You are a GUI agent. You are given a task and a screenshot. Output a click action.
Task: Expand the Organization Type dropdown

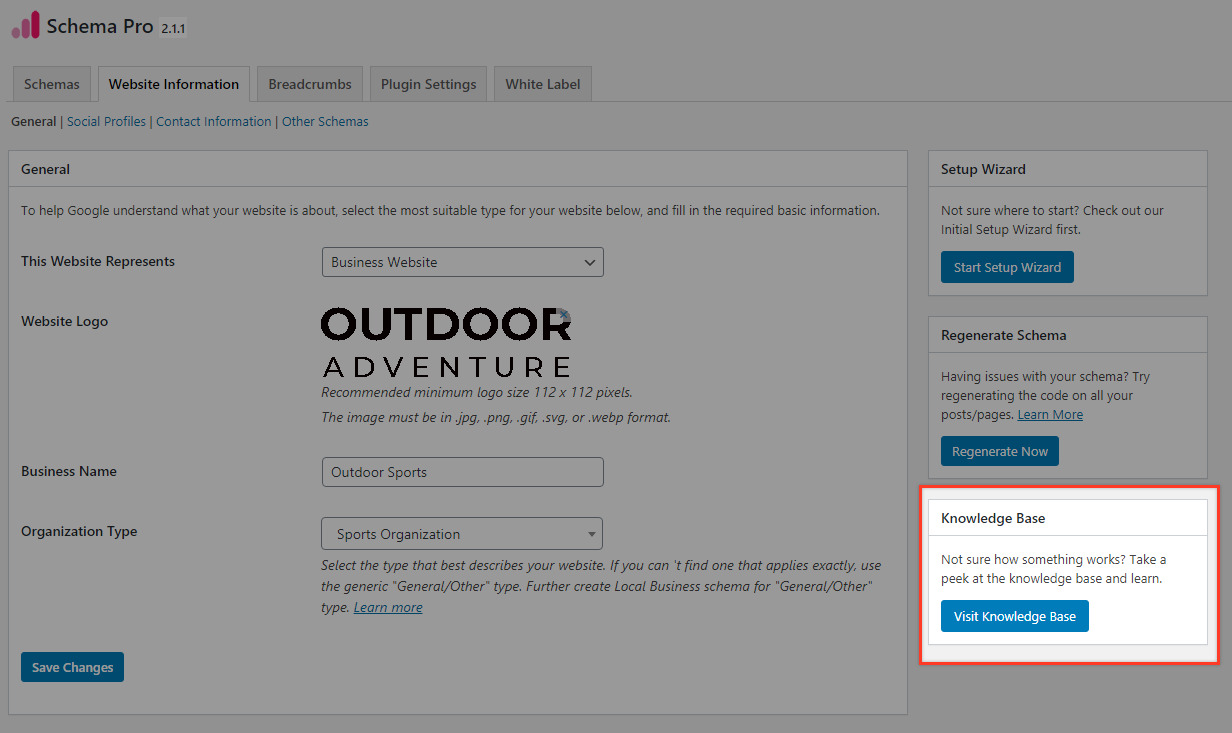[x=461, y=533]
